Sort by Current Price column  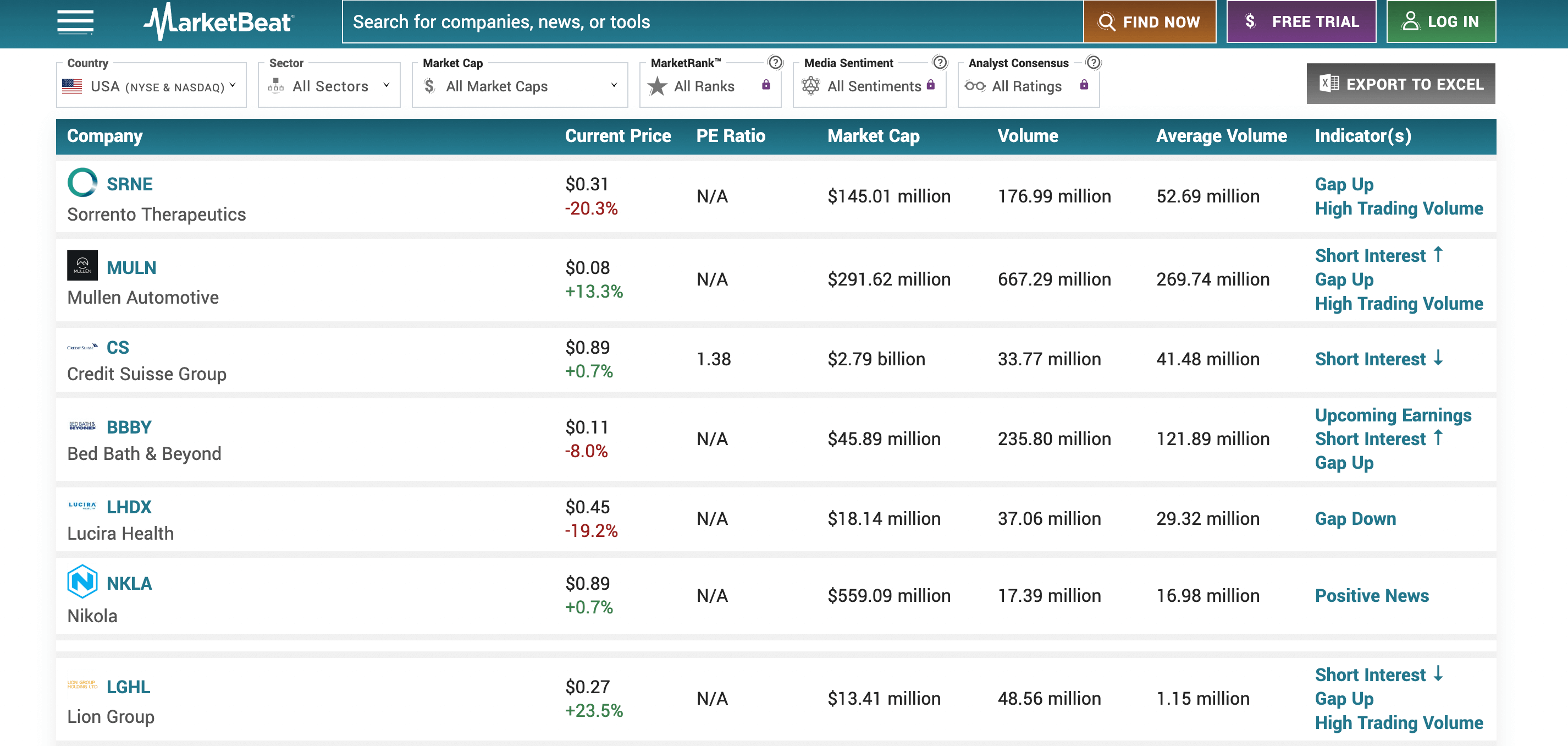[618, 136]
